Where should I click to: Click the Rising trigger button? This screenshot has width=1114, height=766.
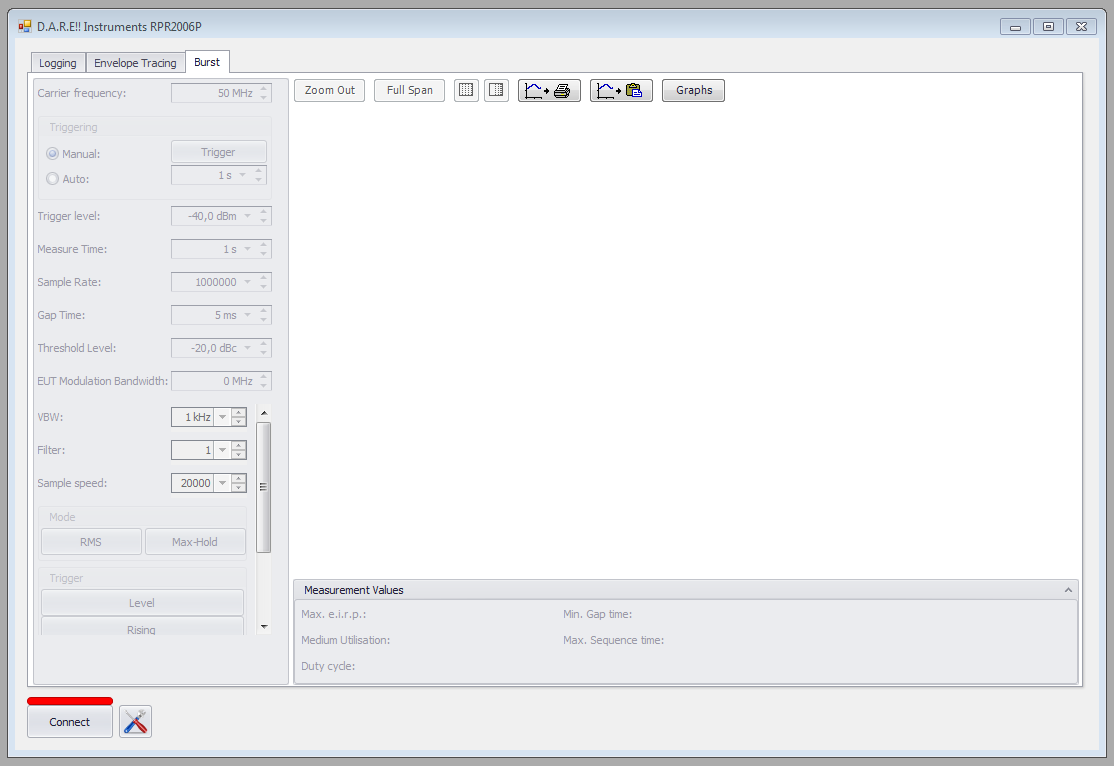[142, 627]
